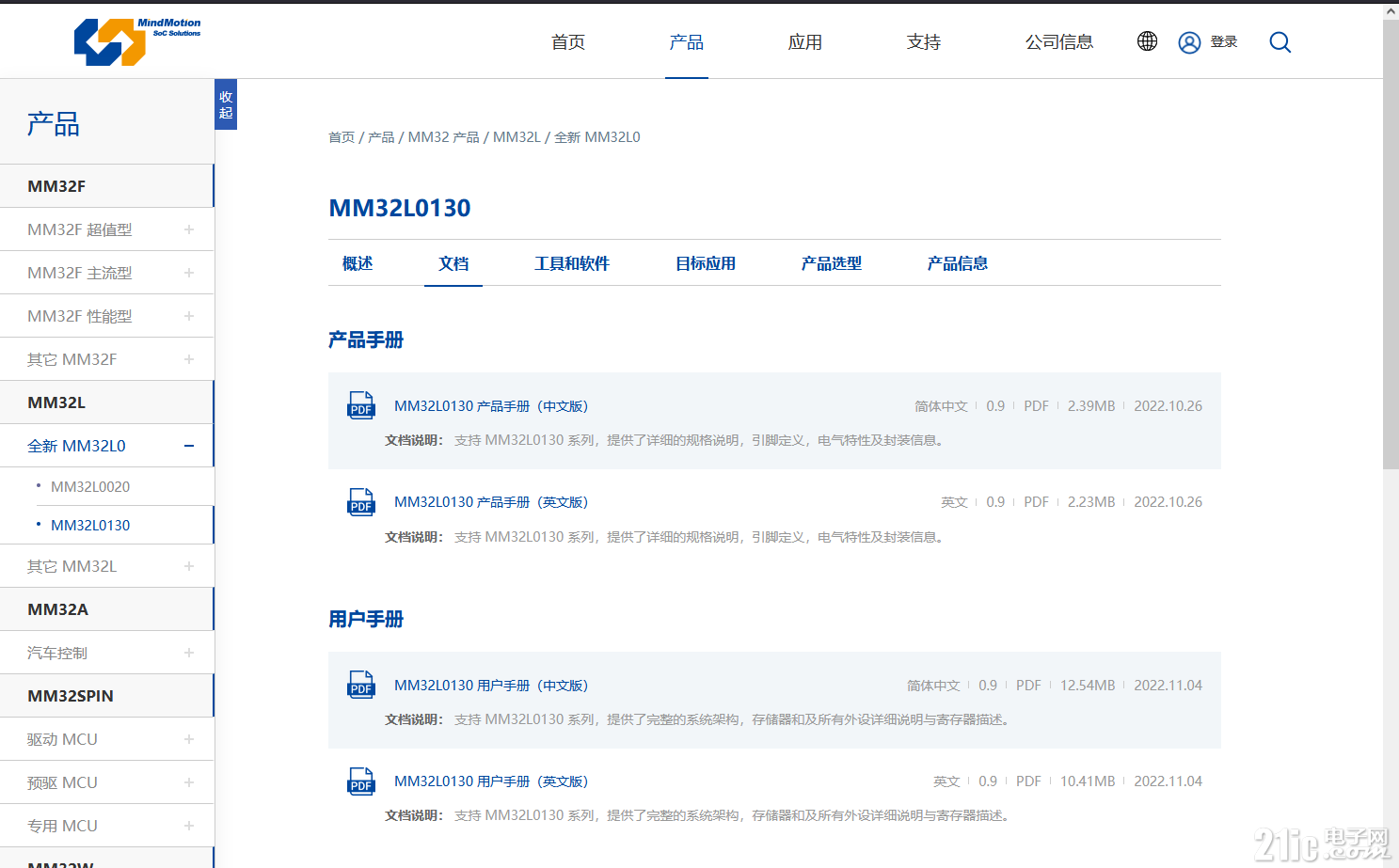Click breadcrumb MM32 产品
Image resolution: width=1399 pixels, height=868 pixels.
coord(444,137)
